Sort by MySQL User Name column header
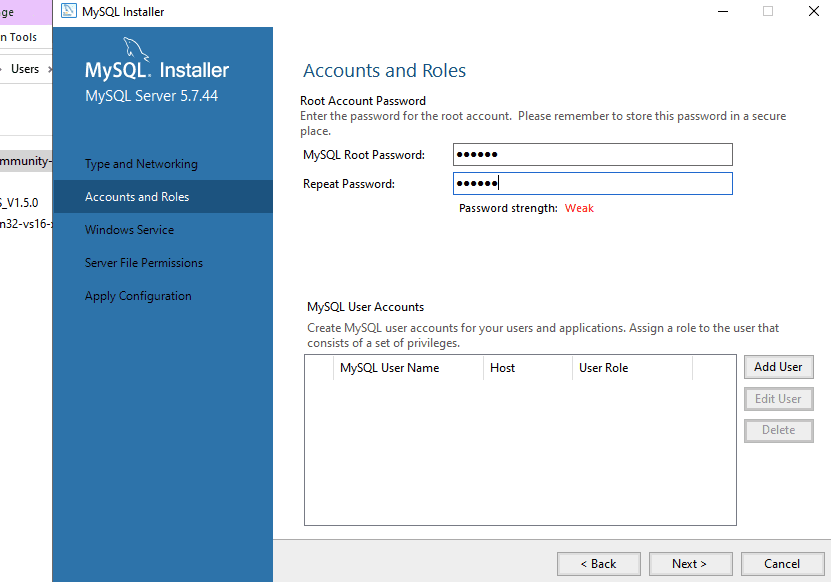This screenshot has height=582, width=831. pyautogui.click(x=390, y=368)
